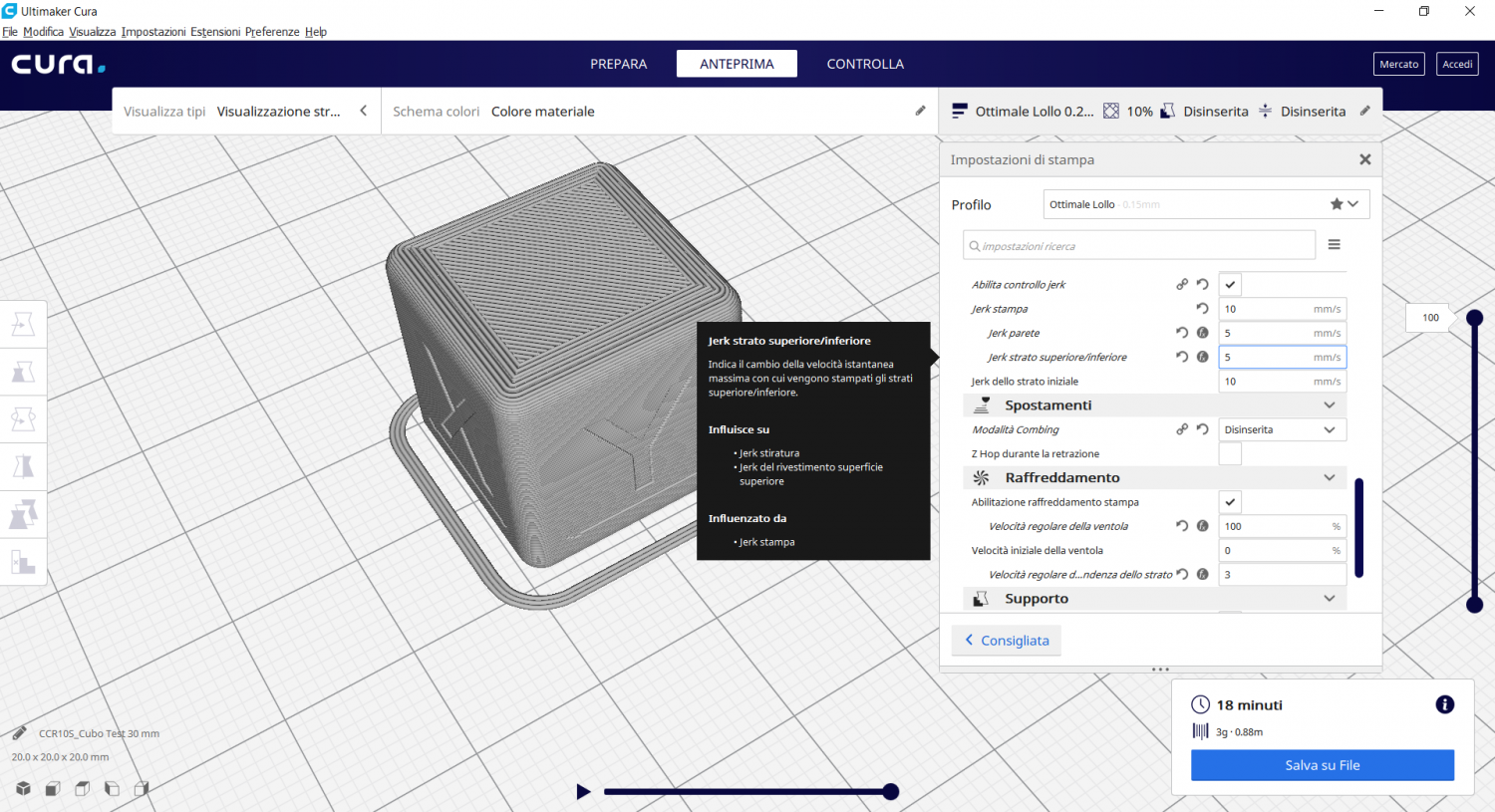Select the 3D perspective view cube icon
The image size is (1495, 812).
click(23, 788)
